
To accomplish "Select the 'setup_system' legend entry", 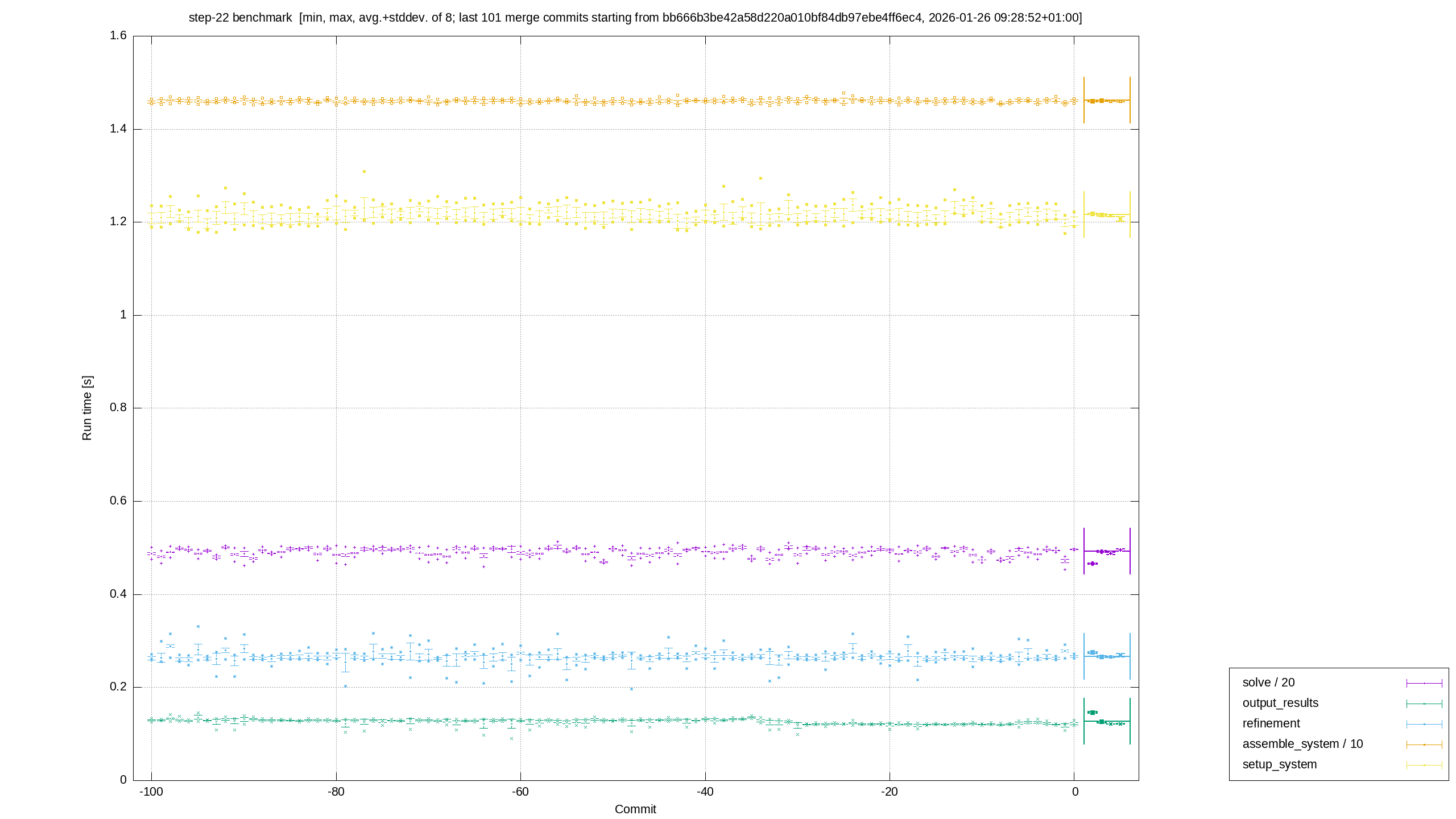I will tap(1280, 764).
